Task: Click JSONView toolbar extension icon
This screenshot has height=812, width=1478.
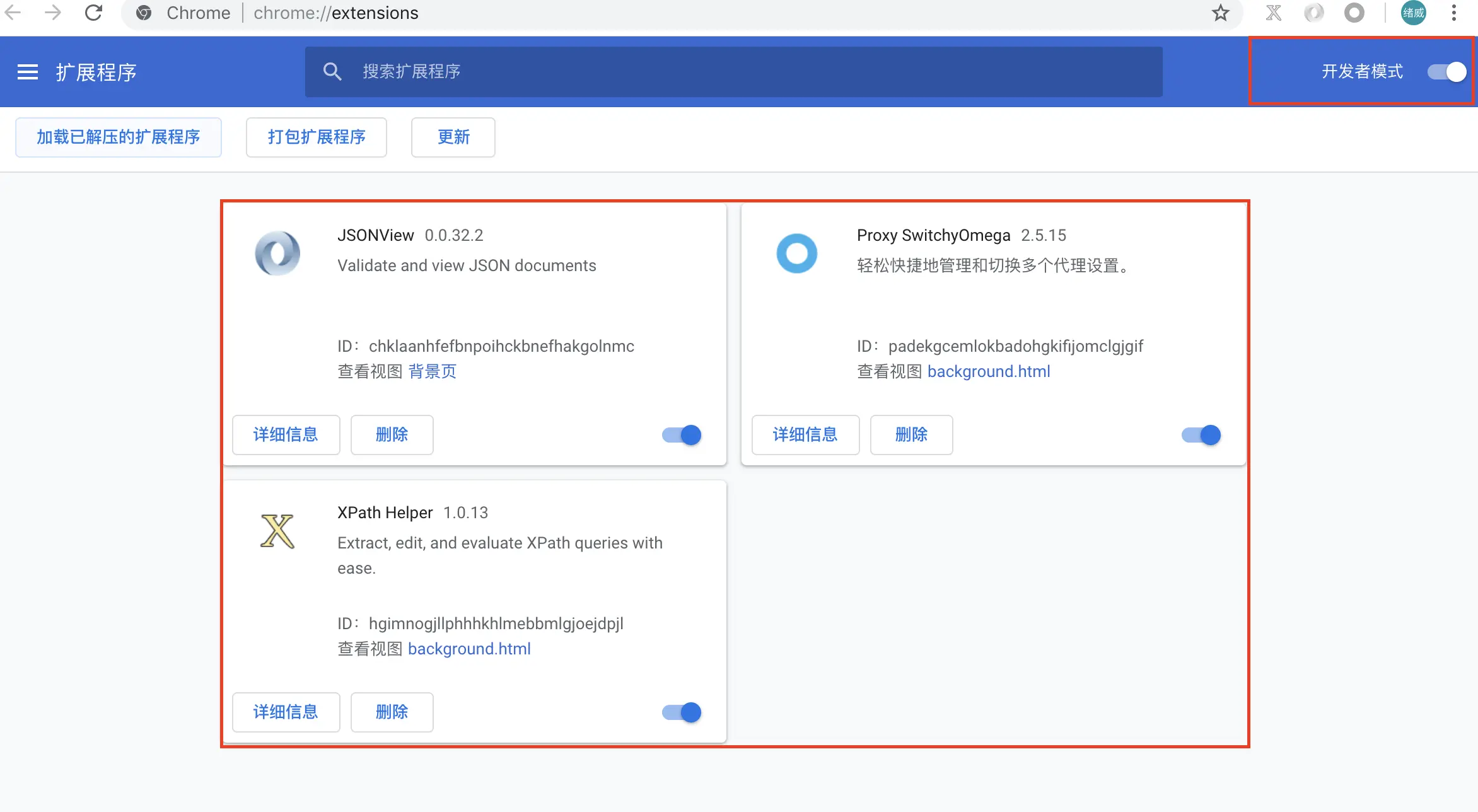Action: coord(1314,13)
